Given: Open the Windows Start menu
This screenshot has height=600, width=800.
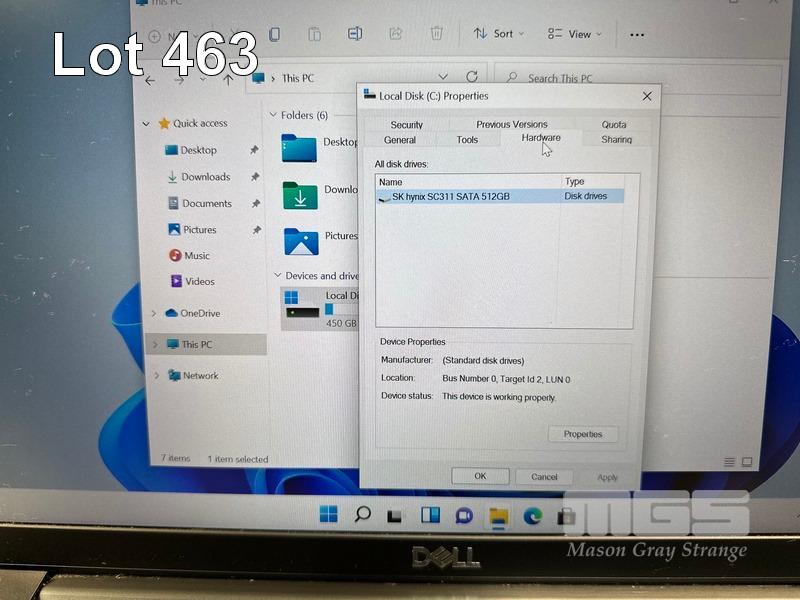Looking at the screenshot, I should [328, 515].
